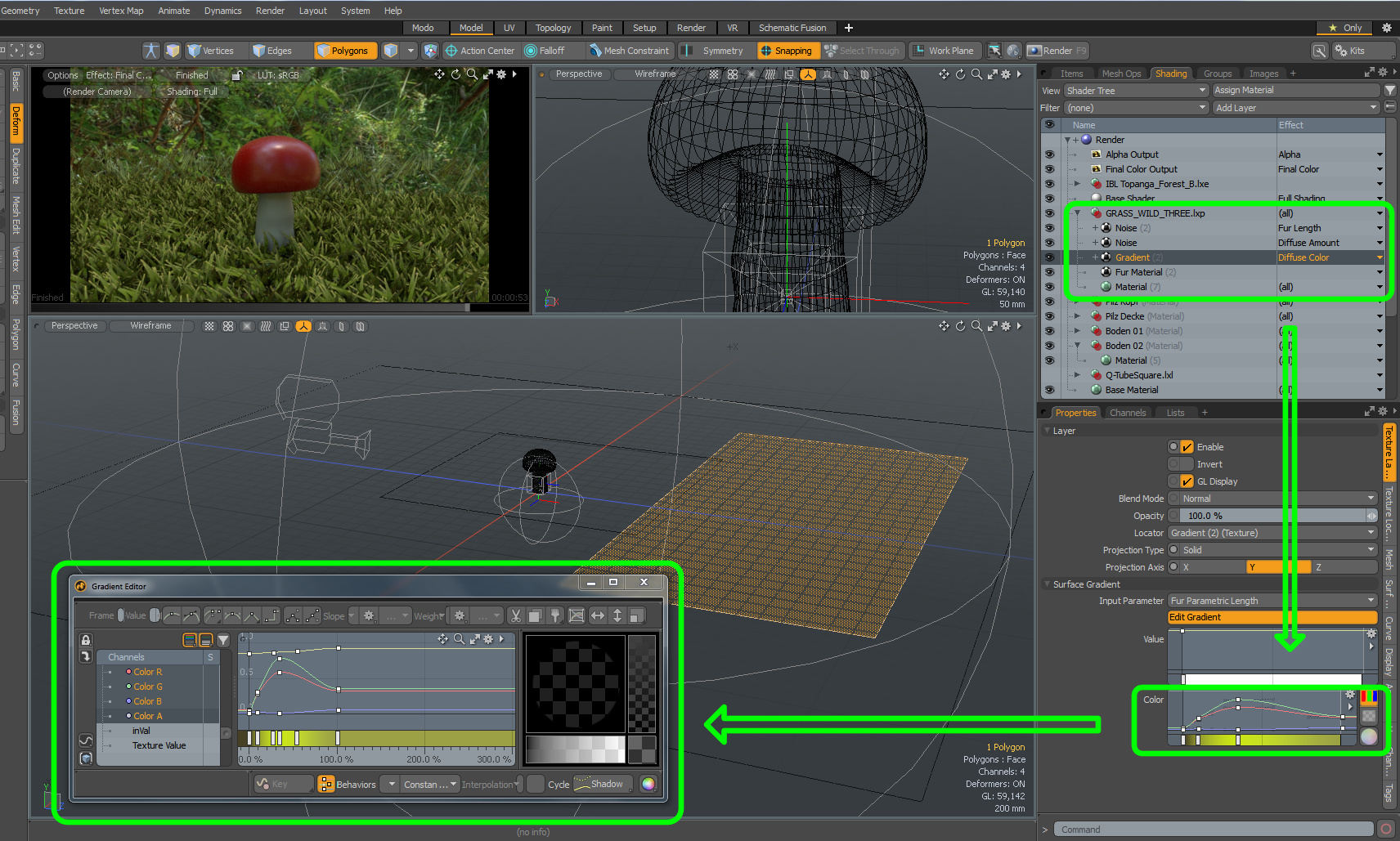Open the Kits gear icon

[1341, 51]
